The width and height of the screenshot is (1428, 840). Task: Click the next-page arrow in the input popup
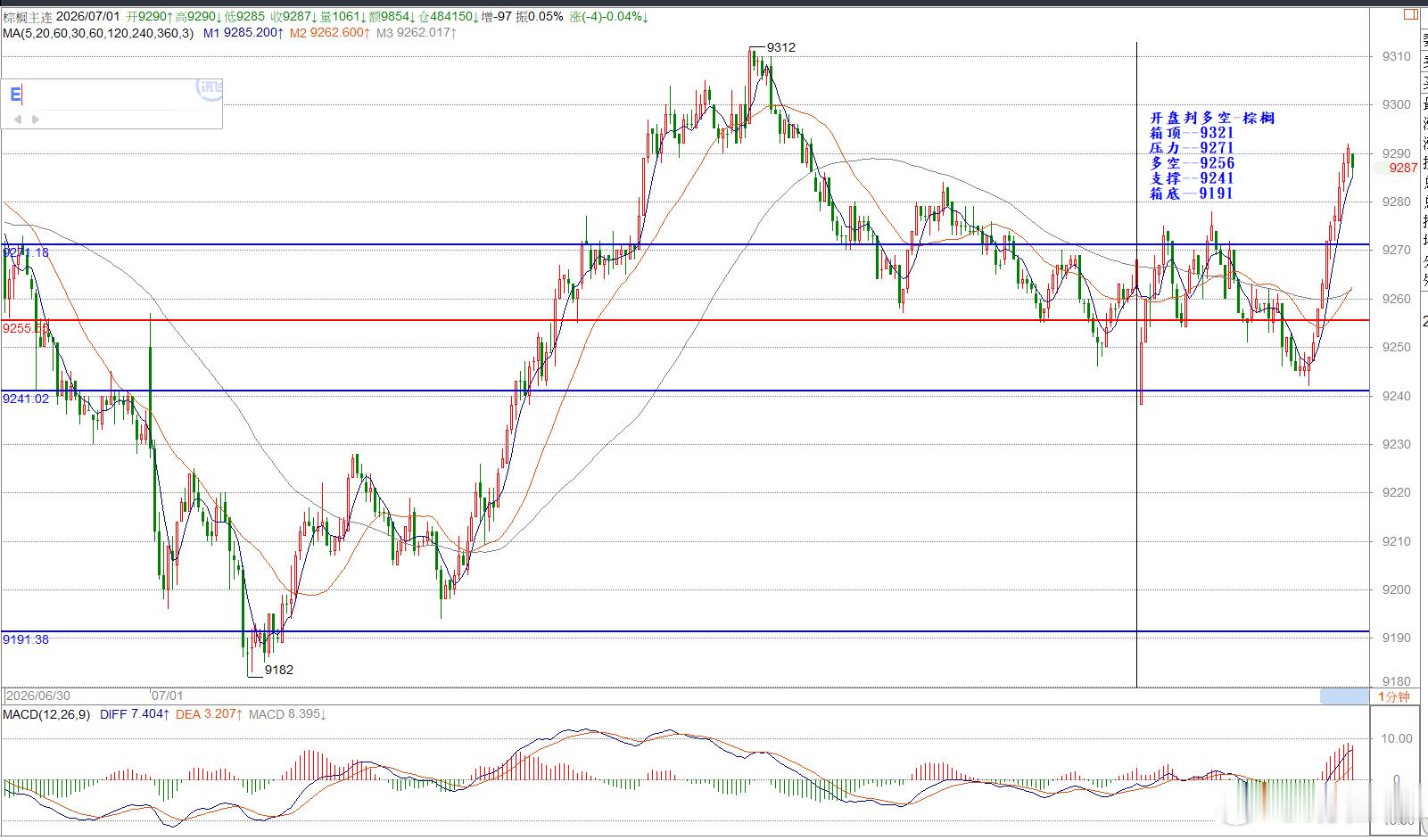(36, 119)
